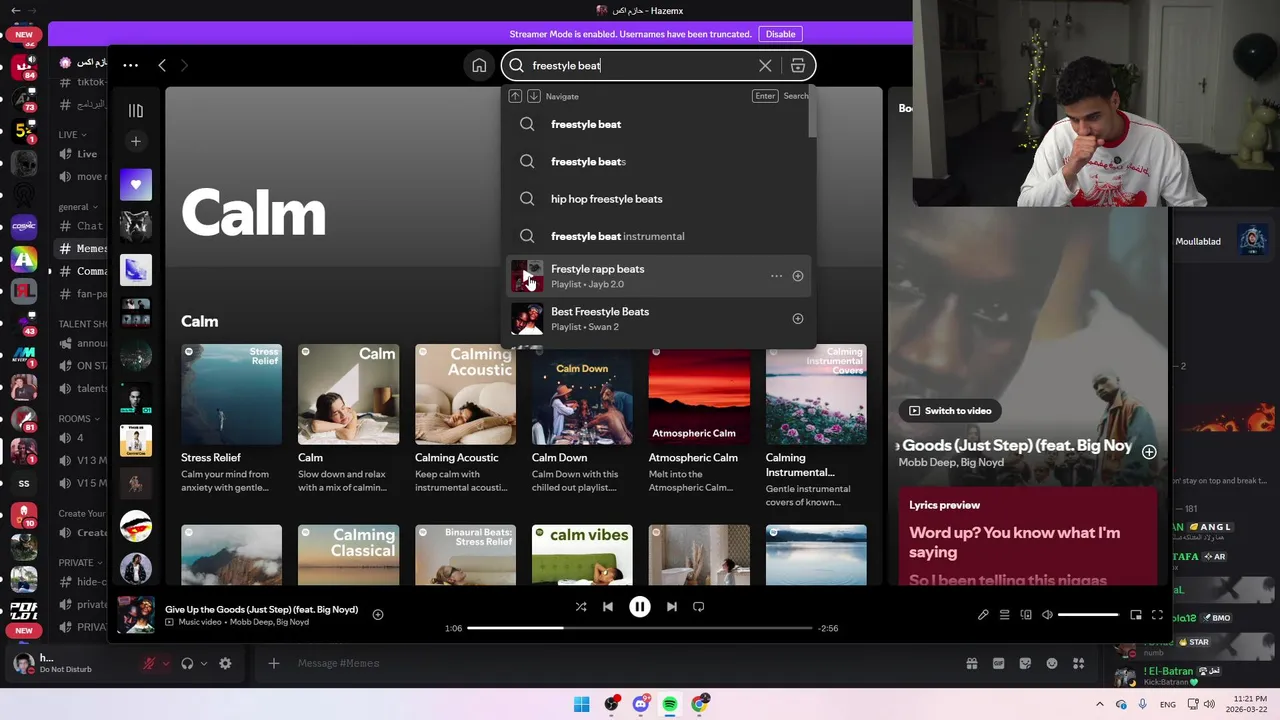Open Discord input device dropdown arrow

coord(165,663)
